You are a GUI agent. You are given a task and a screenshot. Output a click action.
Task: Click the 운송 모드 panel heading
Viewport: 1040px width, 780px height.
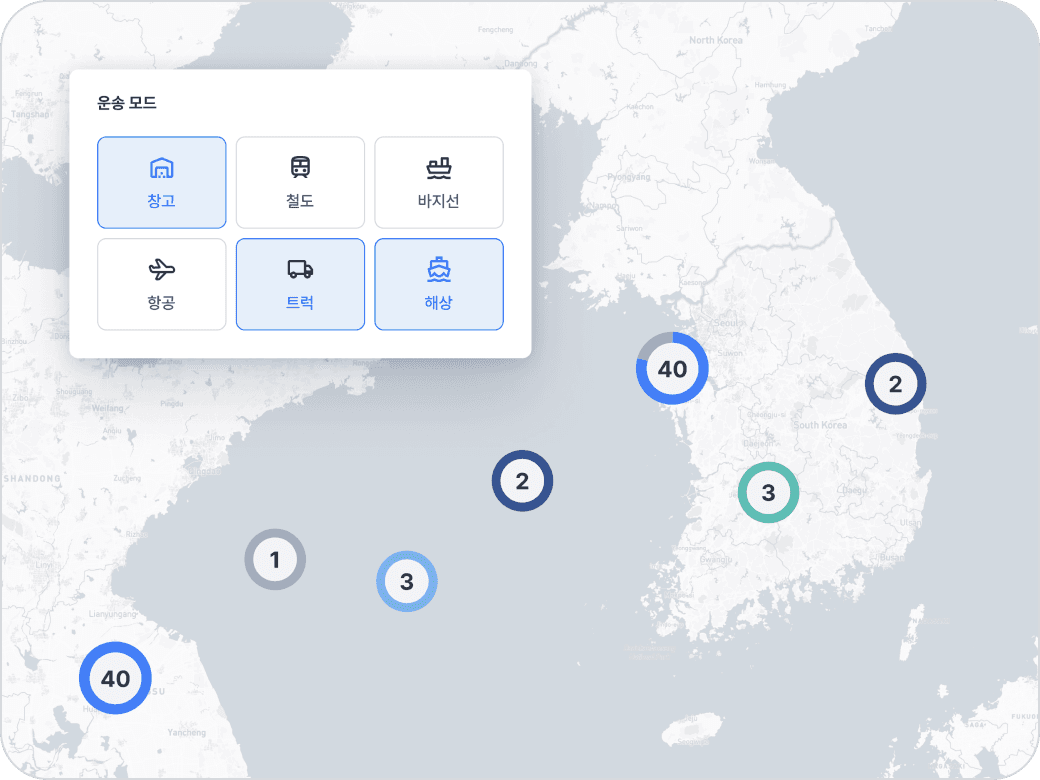127,103
